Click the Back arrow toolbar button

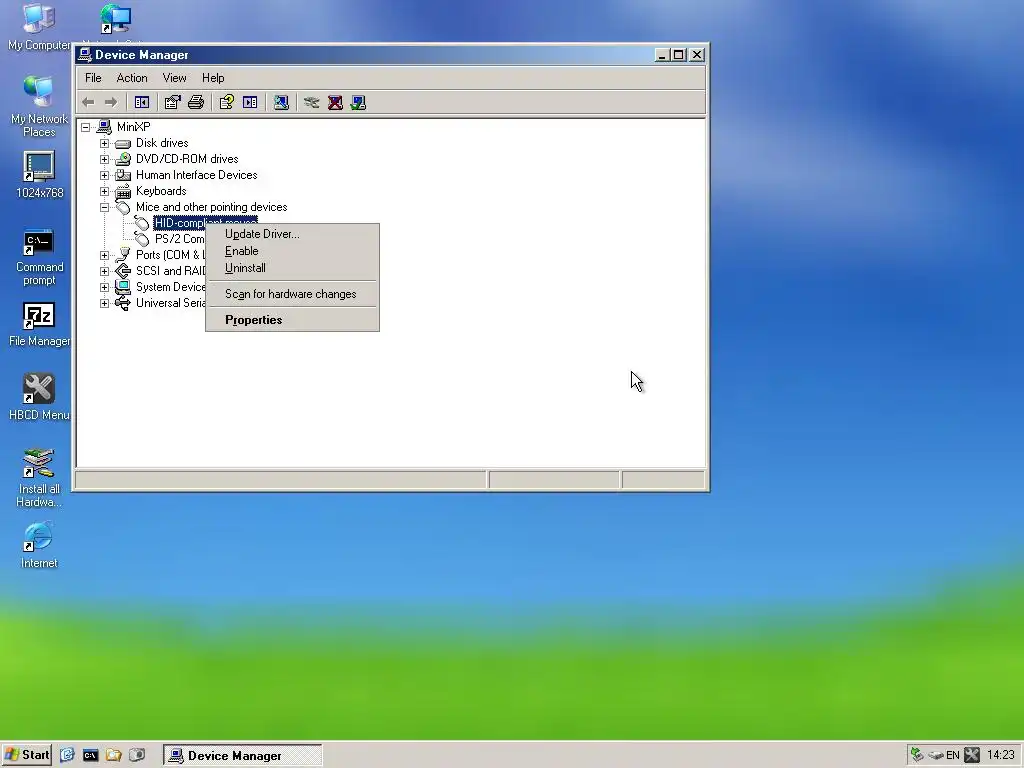tap(89, 103)
